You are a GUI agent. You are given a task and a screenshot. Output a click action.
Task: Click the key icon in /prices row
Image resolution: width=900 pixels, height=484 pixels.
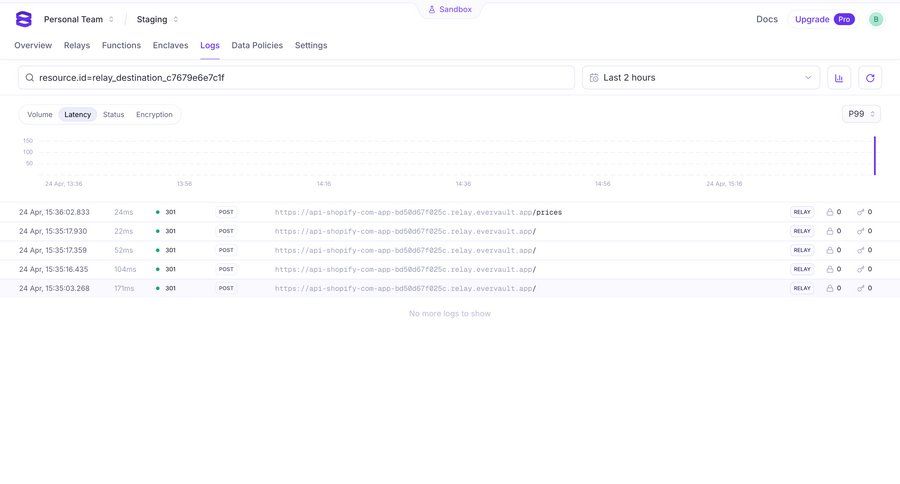pos(860,212)
